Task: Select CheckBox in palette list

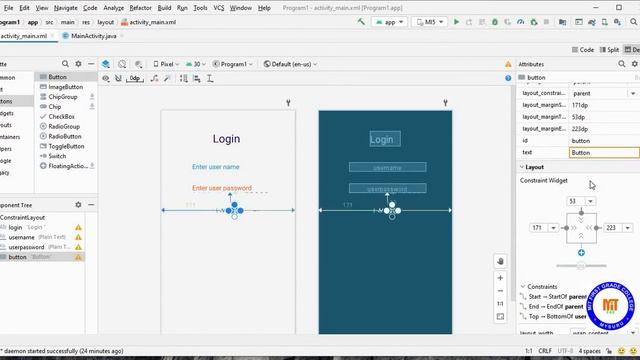Action: 61,117
